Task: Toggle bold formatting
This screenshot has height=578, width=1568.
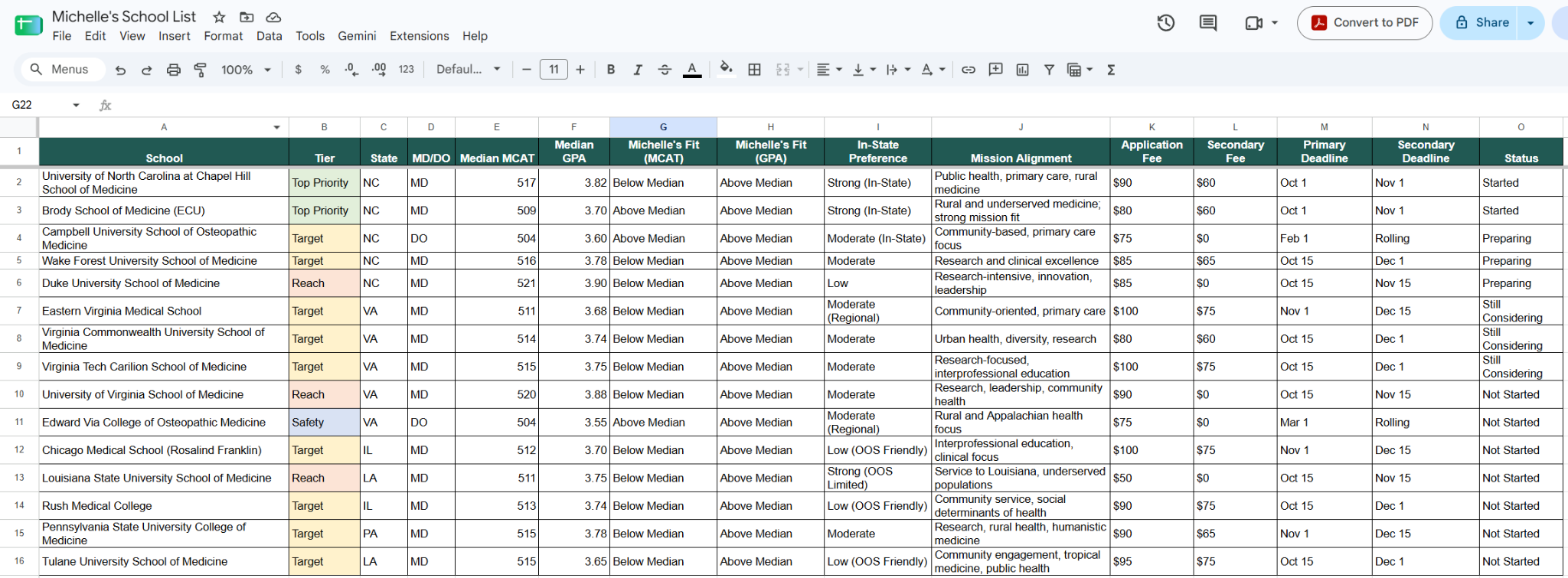Action: pos(611,70)
